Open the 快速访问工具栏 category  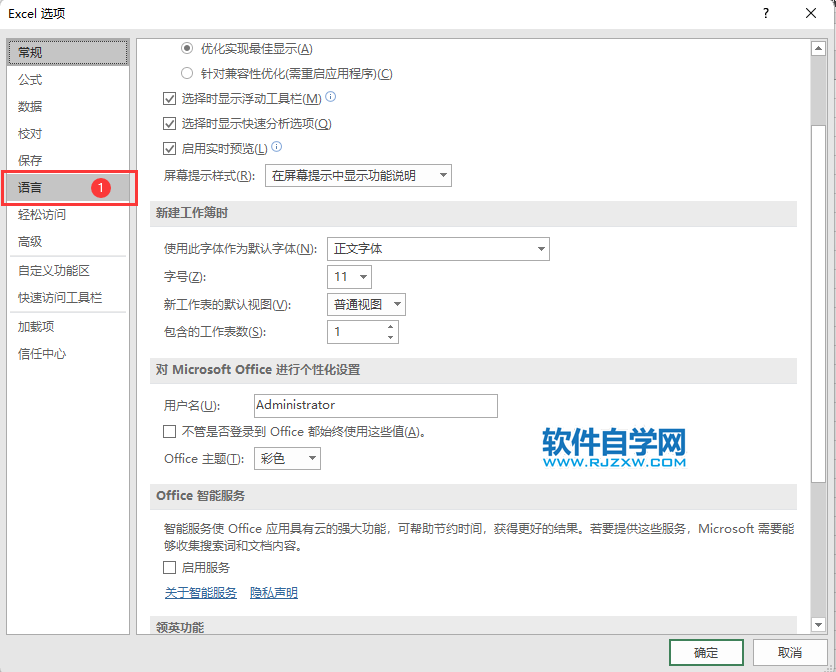click(x=68, y=298)
